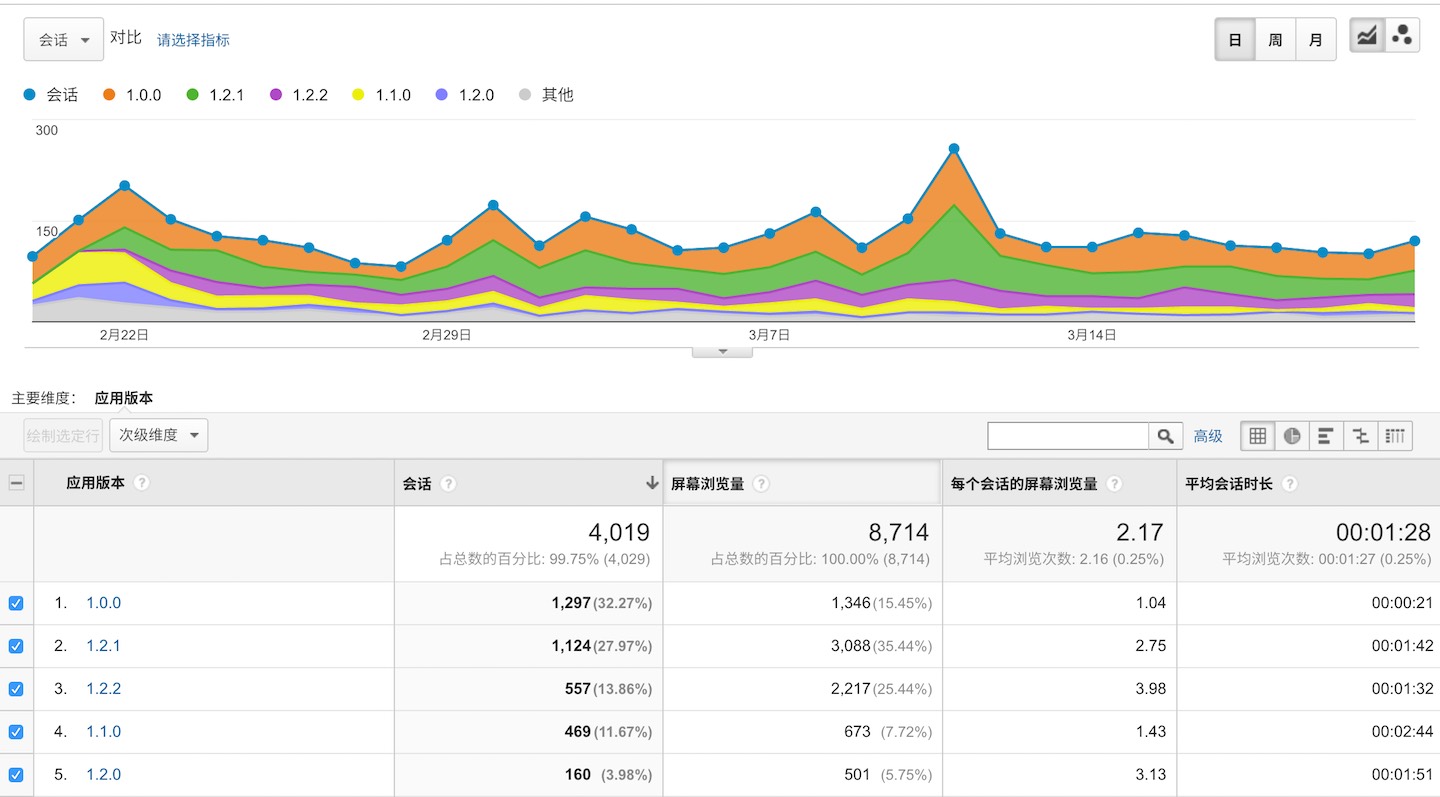Switch to line chart view icon
Viewport: 1440px width, 797px height.
[1366, 37]
